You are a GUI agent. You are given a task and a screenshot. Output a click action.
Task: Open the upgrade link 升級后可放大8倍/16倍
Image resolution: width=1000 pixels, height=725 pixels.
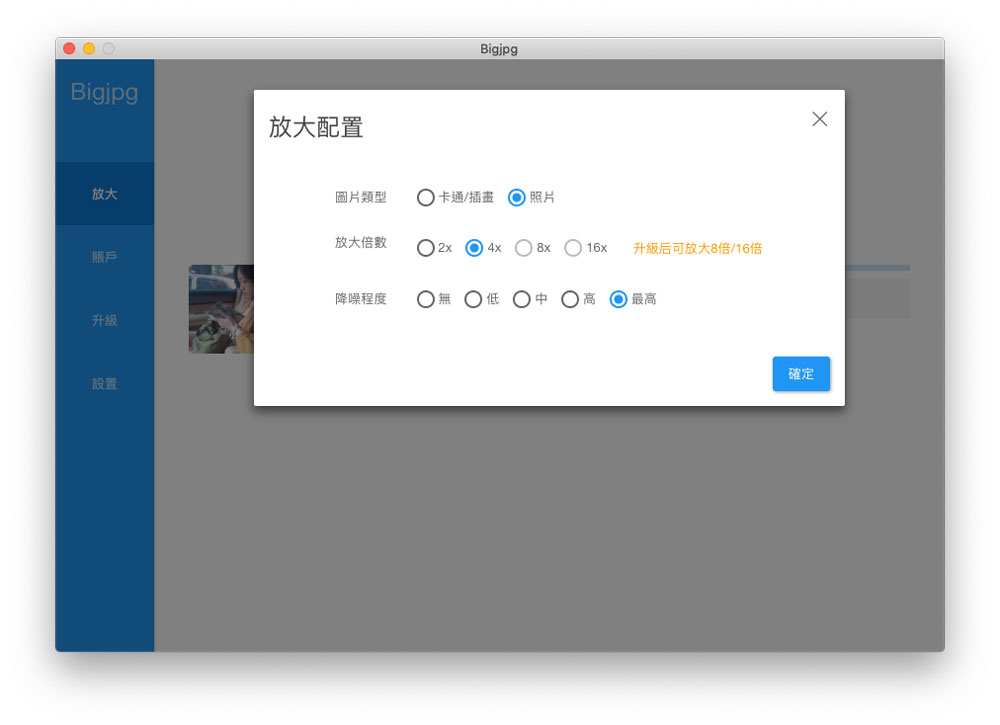(x=697, y=248)
